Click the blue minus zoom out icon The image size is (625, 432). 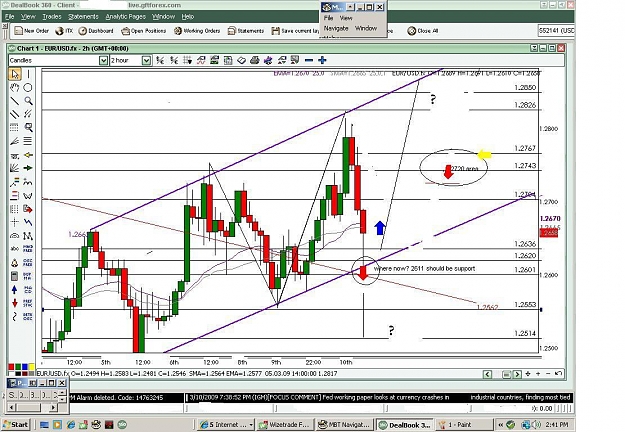click(309, 60)
